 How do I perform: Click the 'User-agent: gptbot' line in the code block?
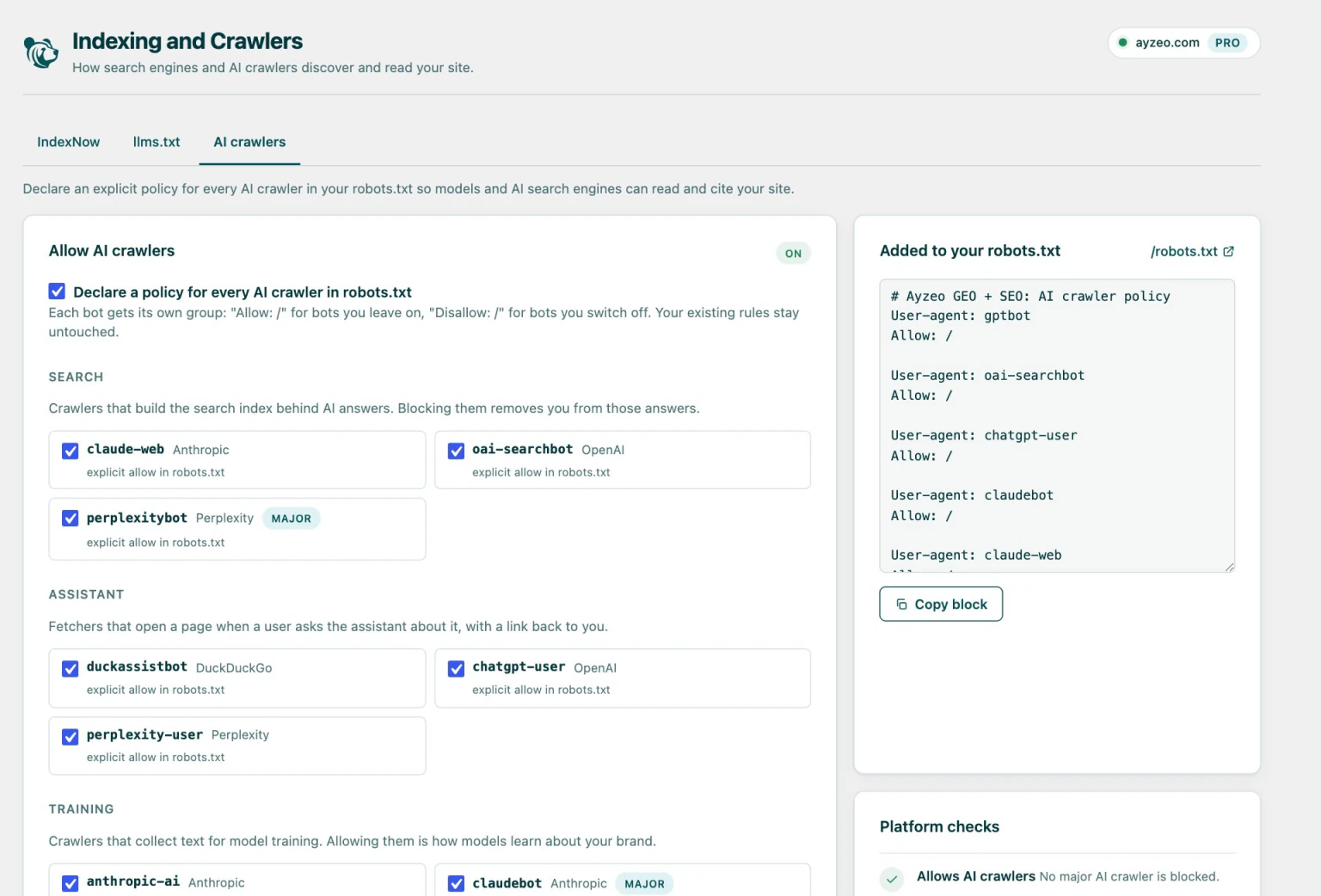[961, 316]
